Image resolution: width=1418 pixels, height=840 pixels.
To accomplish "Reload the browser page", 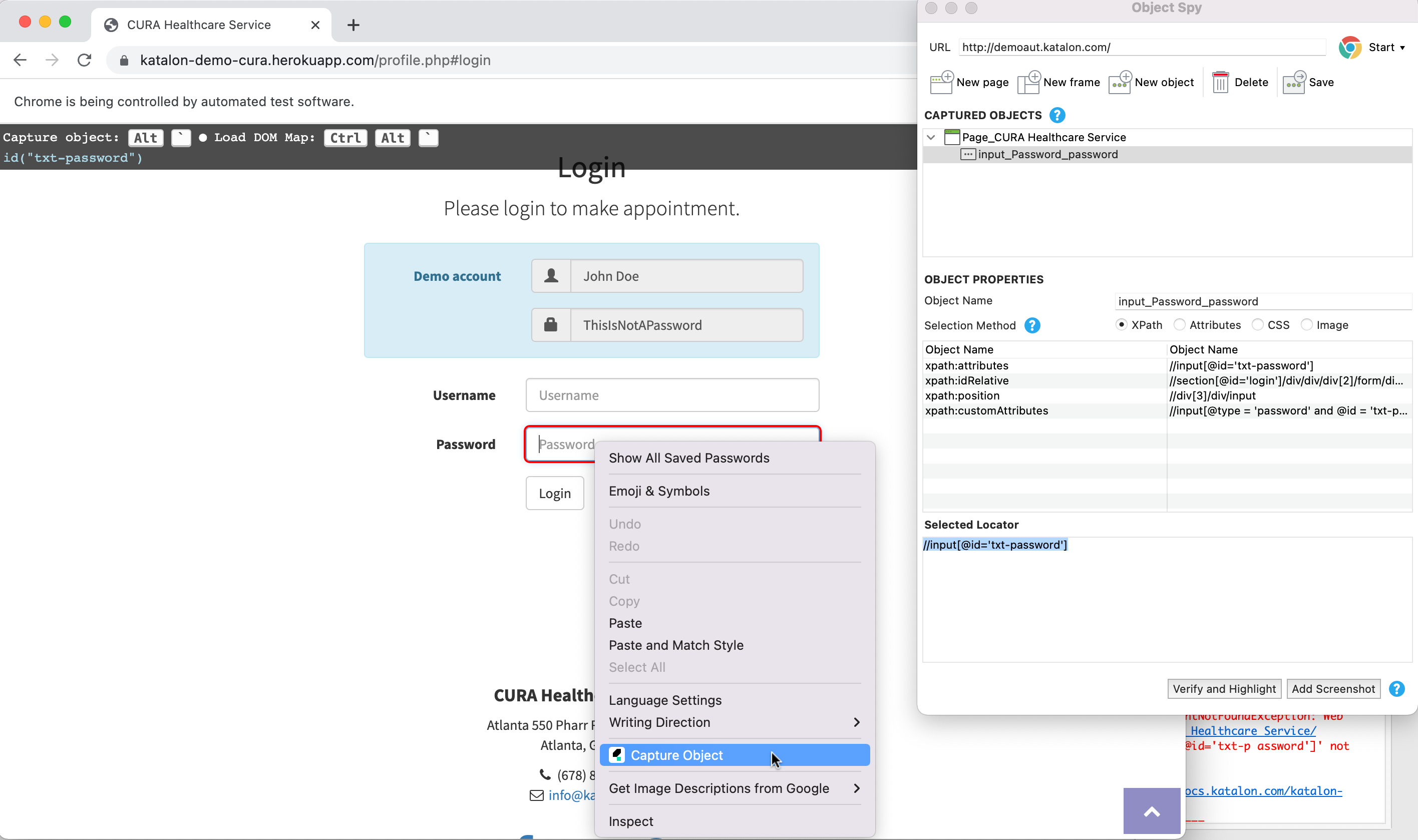I will click(84, 60).
